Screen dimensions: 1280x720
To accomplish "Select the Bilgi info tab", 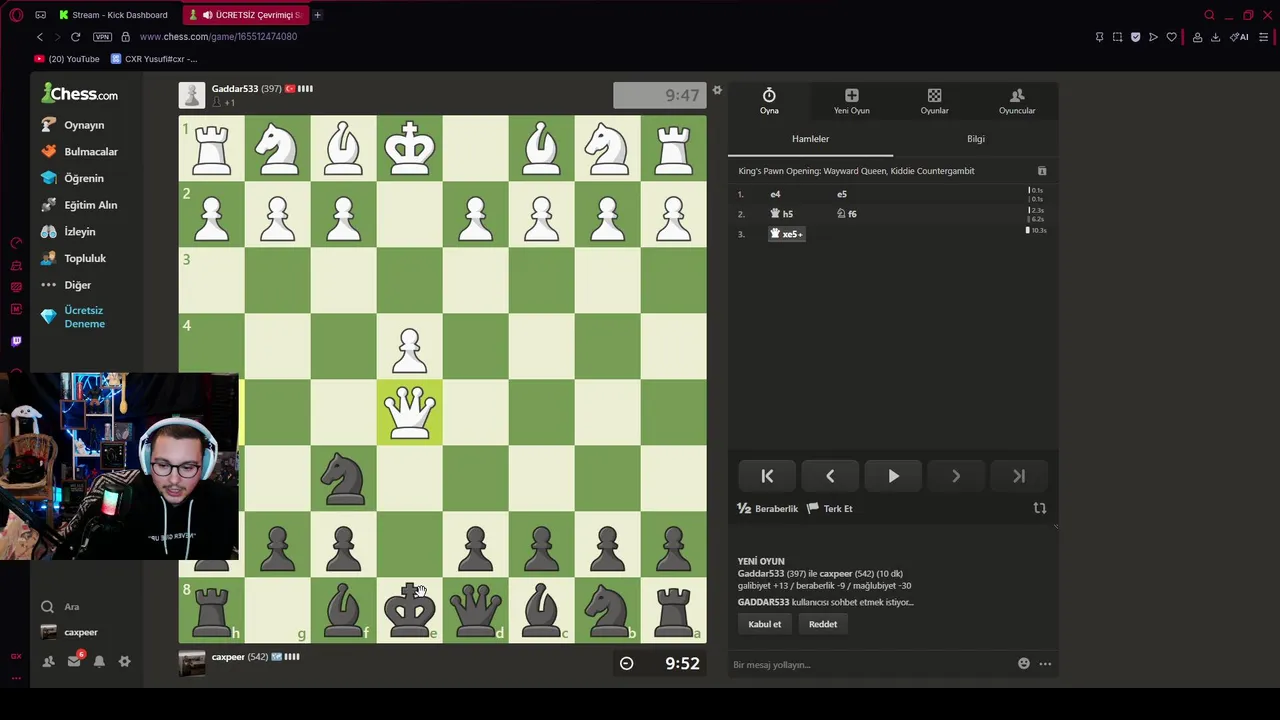I will (x=976, y=139).
